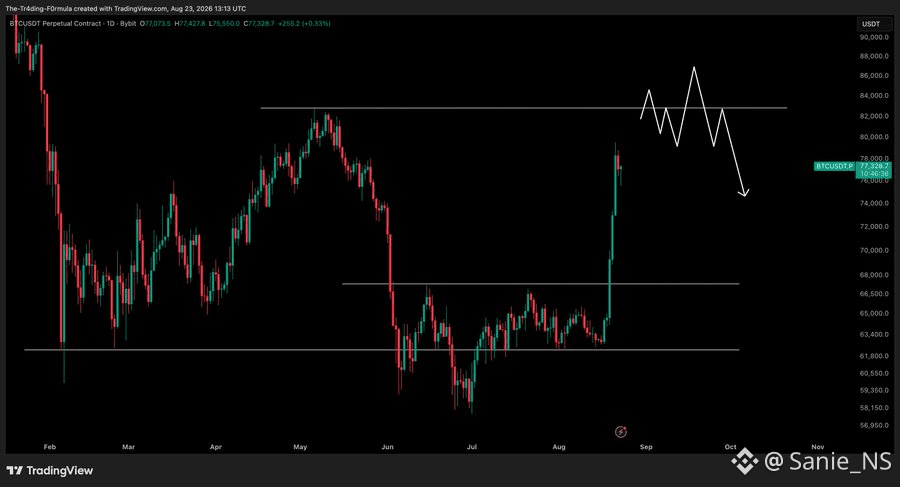Viewport: 900px width, 487px height.
Task: Click the 61,800.0 price axis label
Action: tap(874, 356)
